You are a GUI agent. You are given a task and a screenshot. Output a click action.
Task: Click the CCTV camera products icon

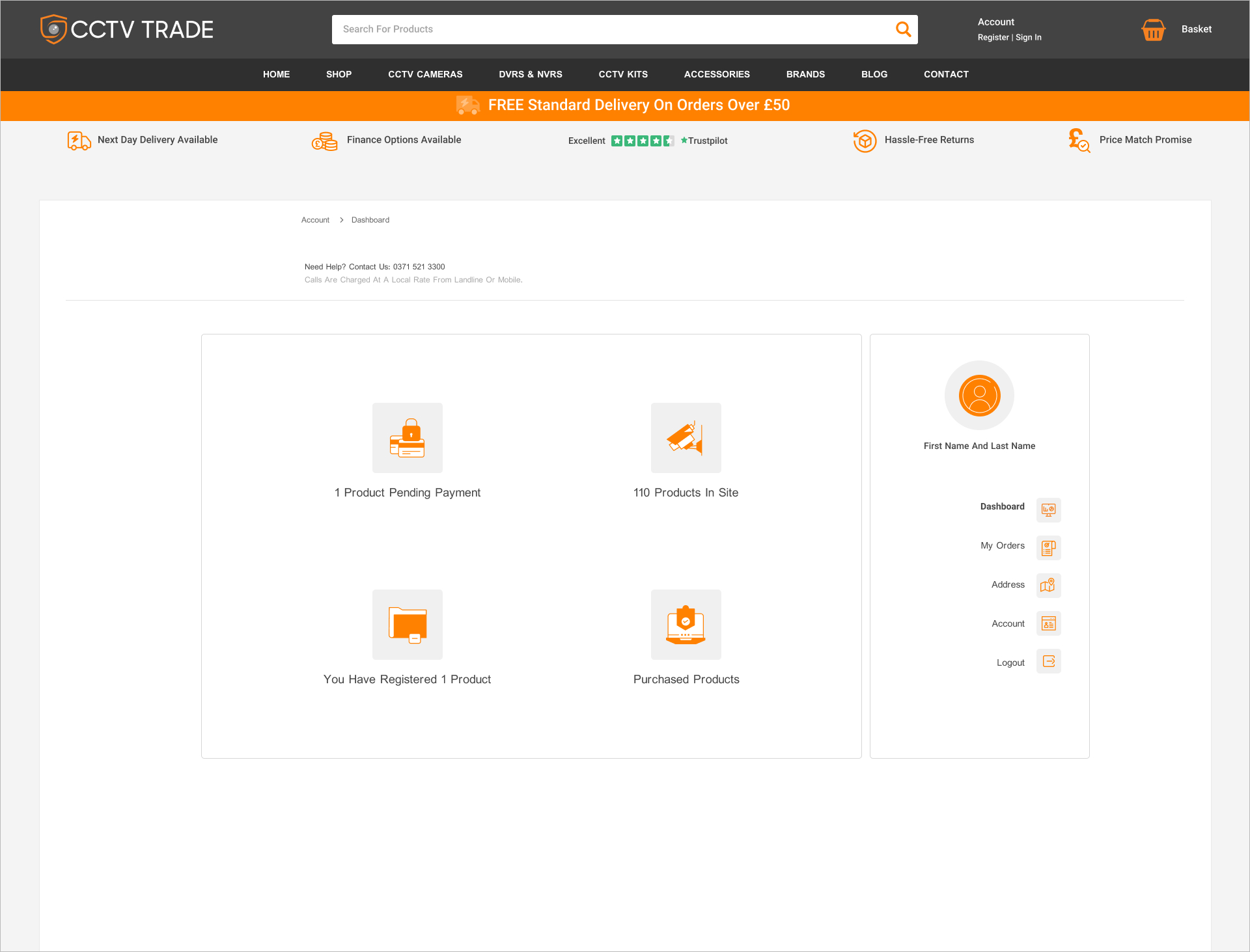[686, 438]
